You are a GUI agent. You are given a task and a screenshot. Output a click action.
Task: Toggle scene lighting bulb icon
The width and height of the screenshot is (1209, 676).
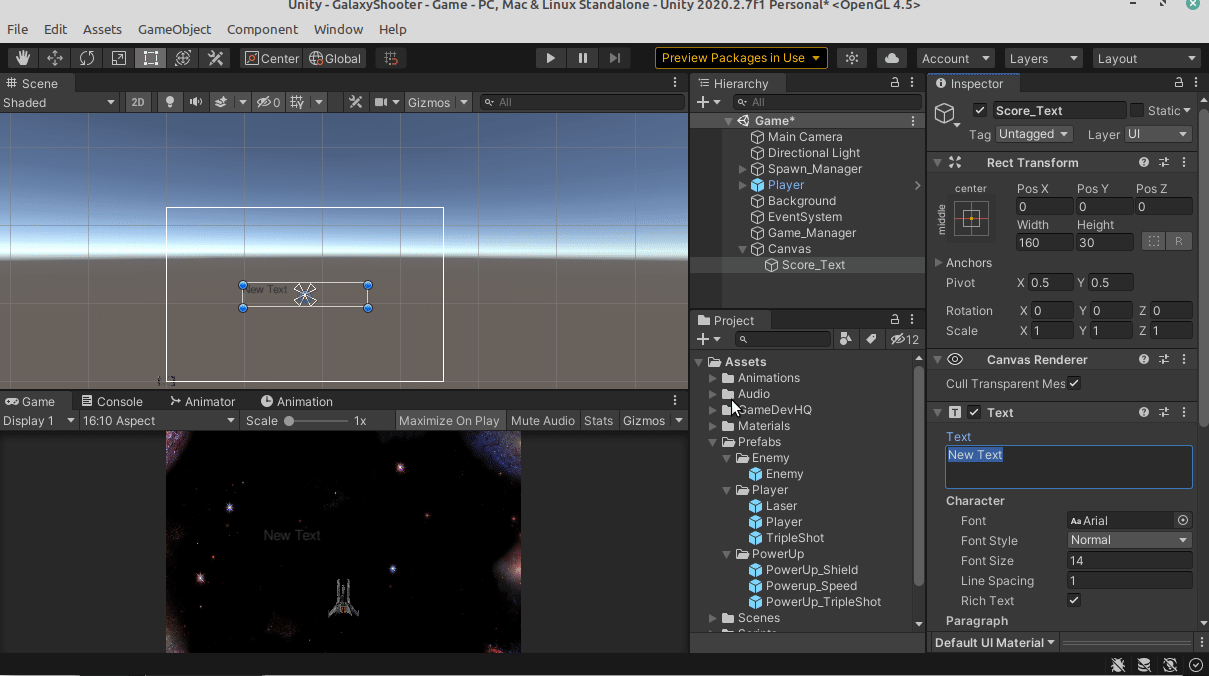tap(170, 102)
